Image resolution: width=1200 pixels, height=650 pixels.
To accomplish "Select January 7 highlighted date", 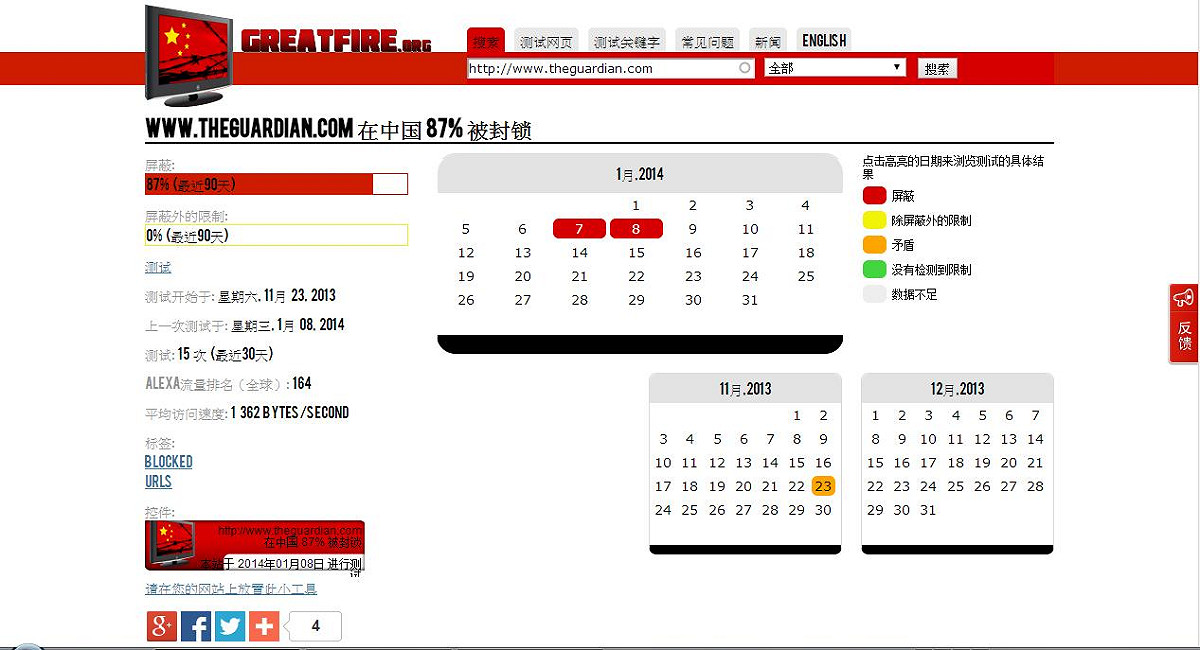I will coord(580,229).
